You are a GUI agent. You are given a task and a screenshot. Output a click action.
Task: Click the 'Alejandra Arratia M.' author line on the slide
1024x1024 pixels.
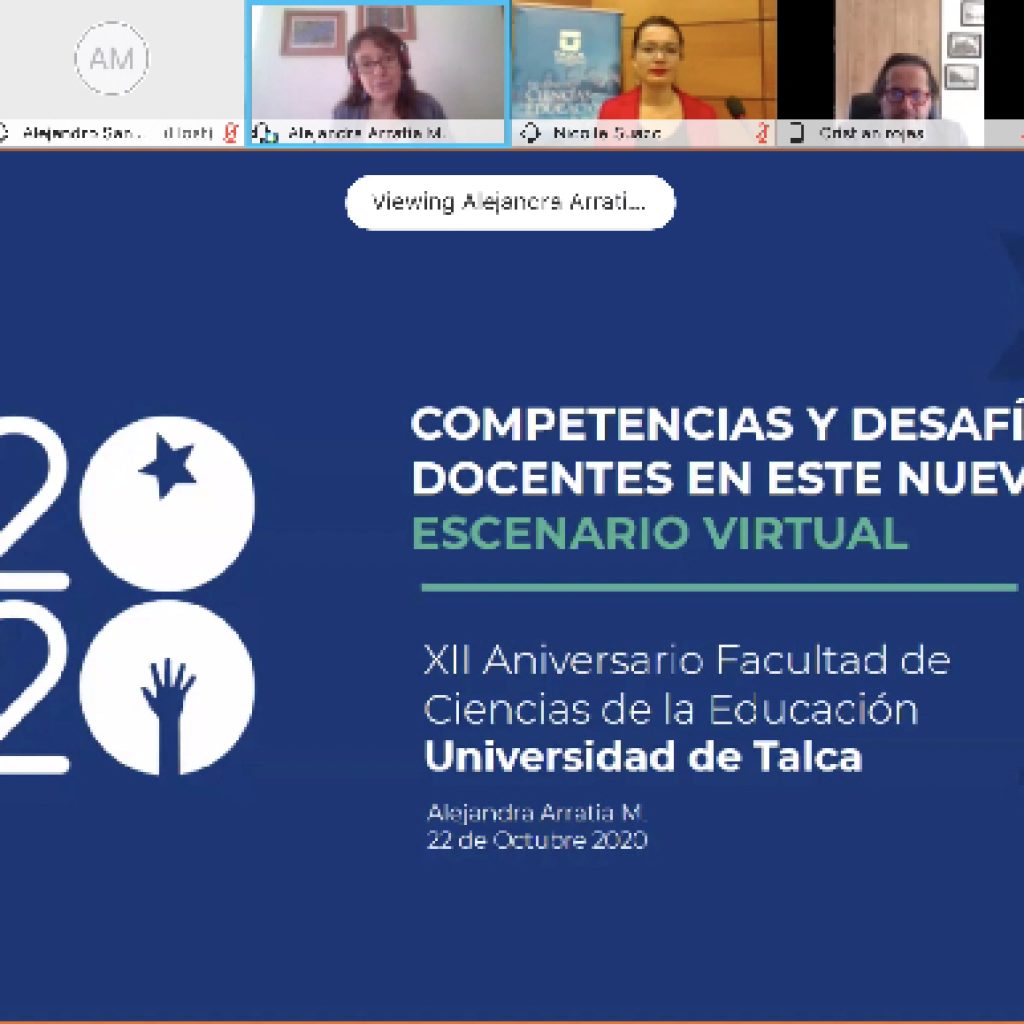(536, 812)
